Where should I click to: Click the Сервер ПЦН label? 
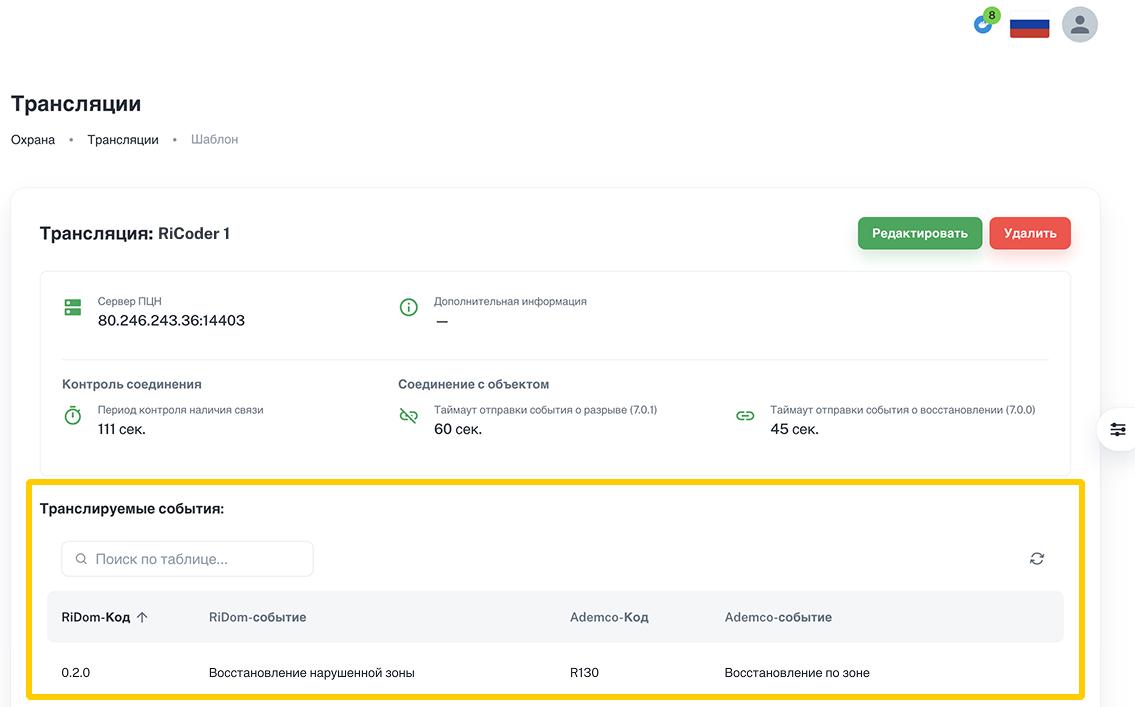tap(130, 301)
